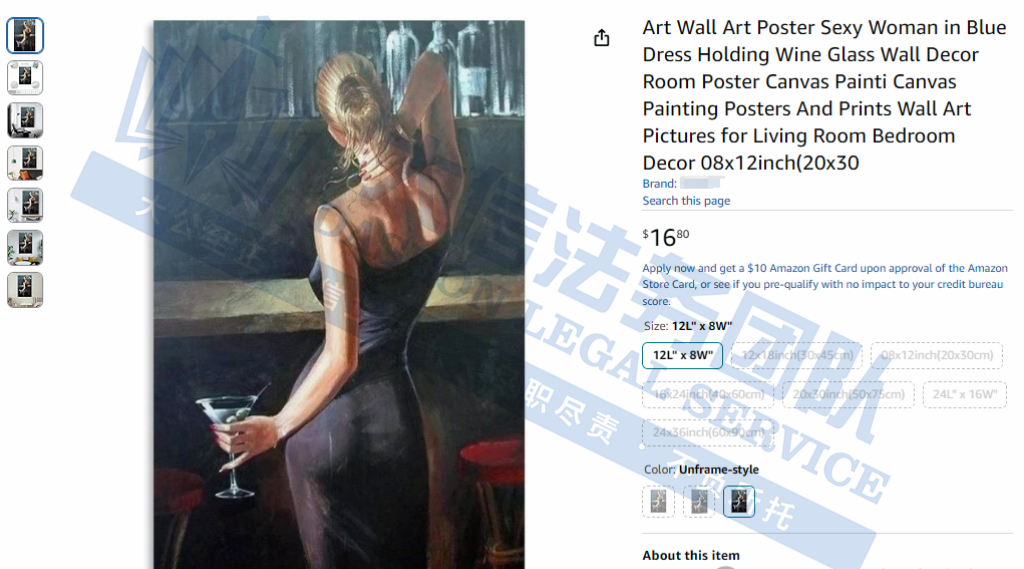The height and width of the screenshot is (569, 1024).
Task: Choose the 12L" x 8W" size option
Action: pos(682,355)
